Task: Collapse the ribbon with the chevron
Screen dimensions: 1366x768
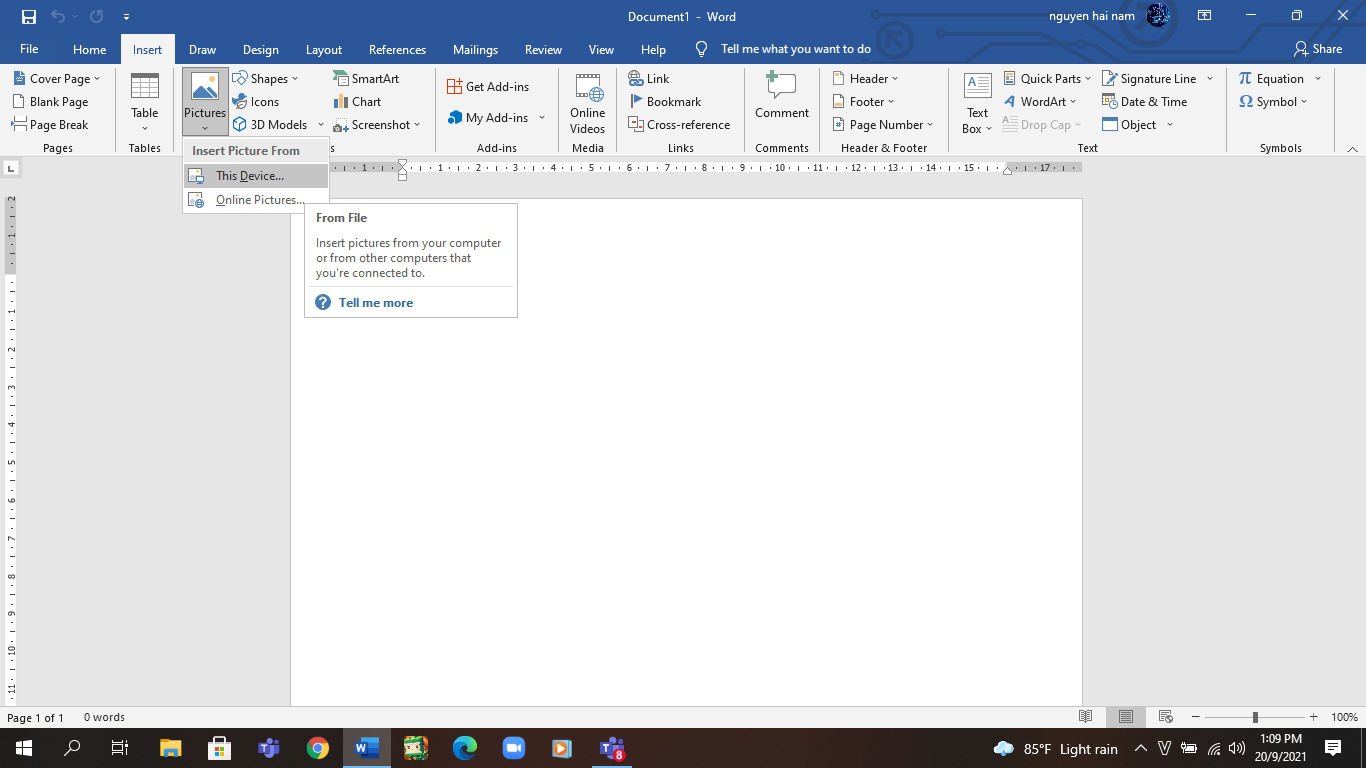Action: [x=1352, y=149]
